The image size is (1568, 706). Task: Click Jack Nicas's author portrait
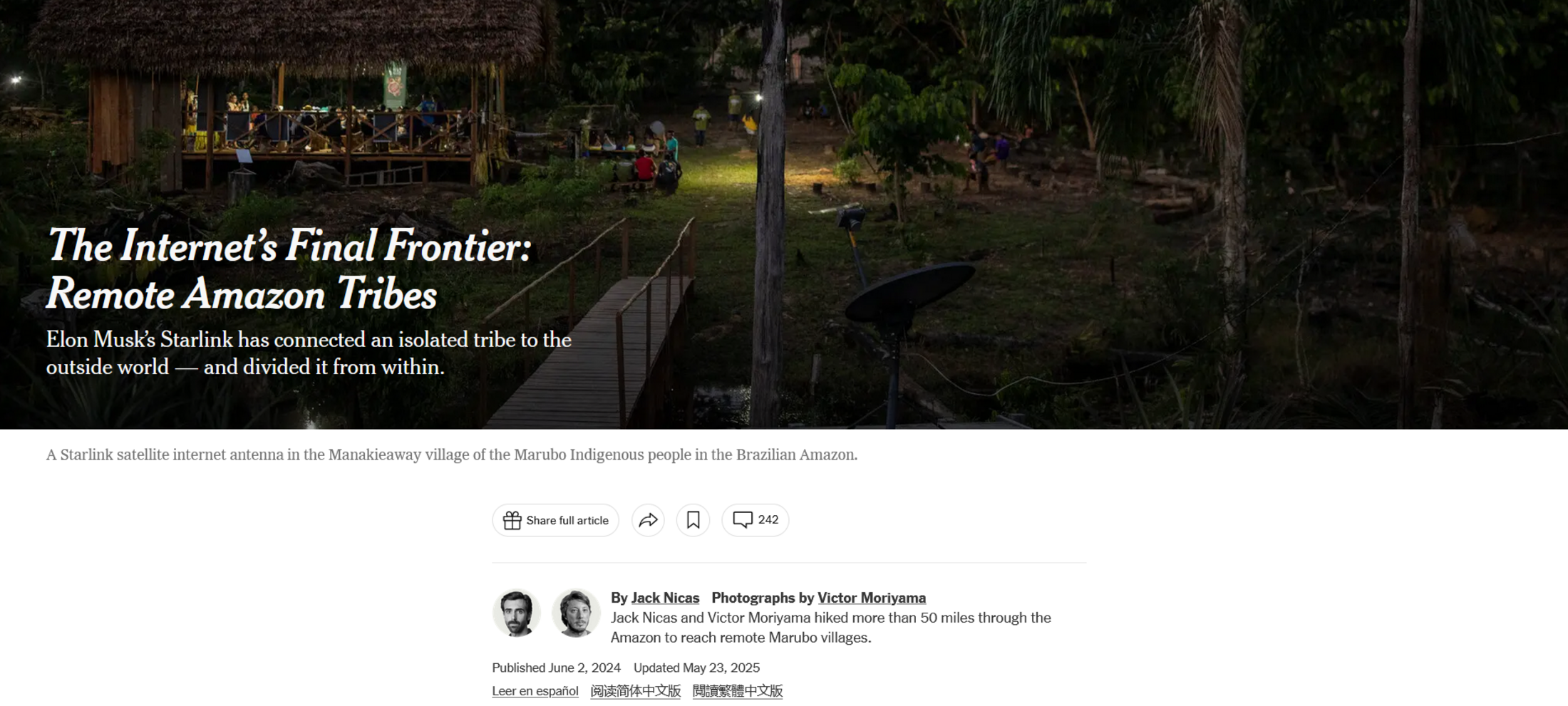pyautogui.click(x=517, y=613)
